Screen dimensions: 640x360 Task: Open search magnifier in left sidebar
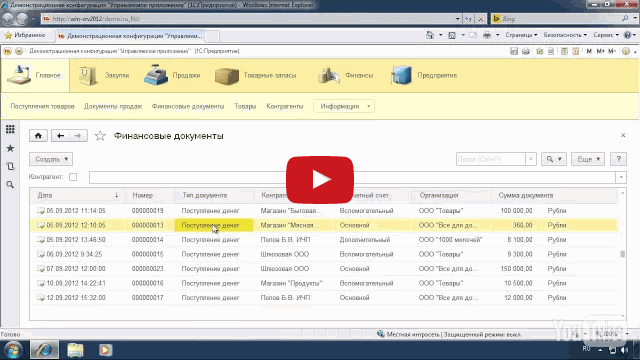[x=10, y=185]
